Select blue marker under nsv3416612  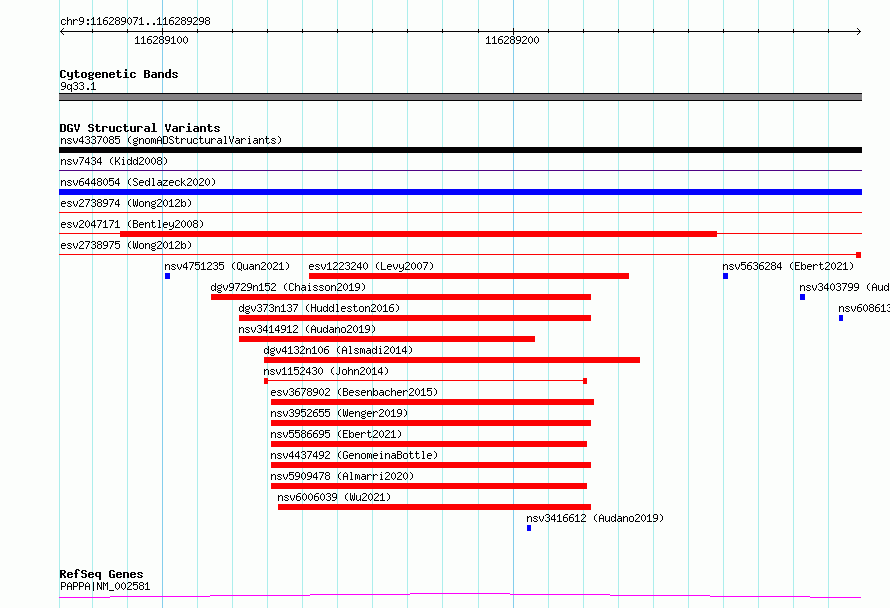point(529,528)
